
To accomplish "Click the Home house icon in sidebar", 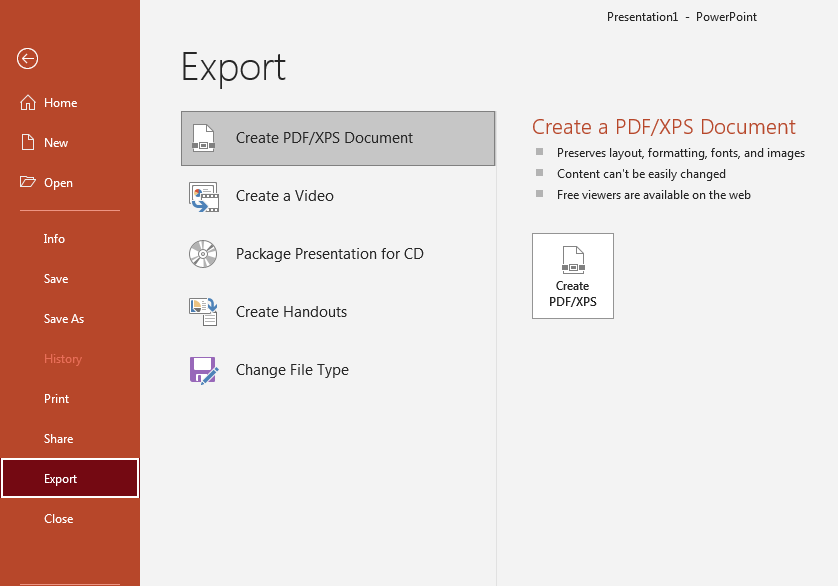I will (27, 103).
